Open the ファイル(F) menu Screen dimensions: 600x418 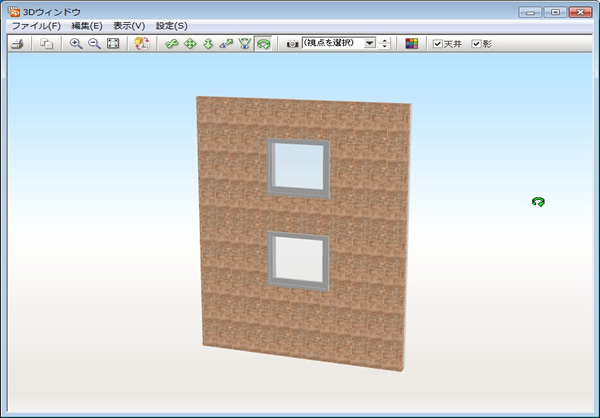coord(35,25)
